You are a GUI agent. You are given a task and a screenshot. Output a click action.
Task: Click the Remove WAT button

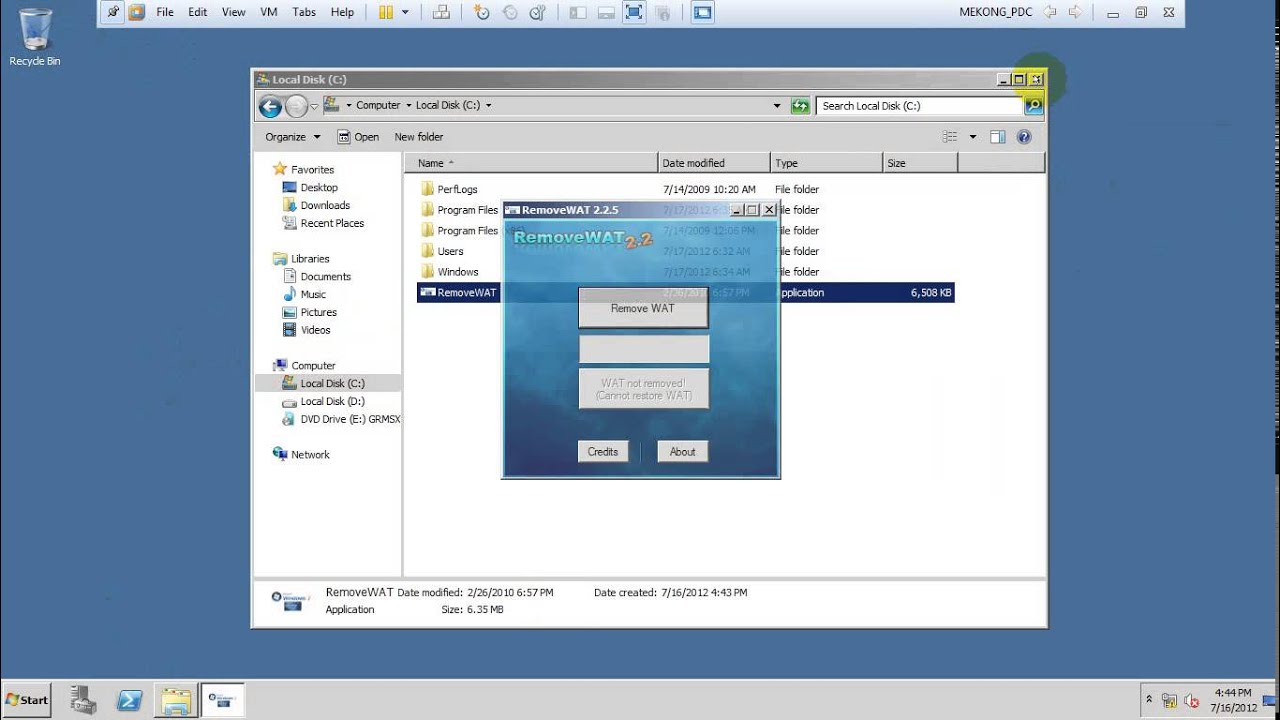point(643,308)
